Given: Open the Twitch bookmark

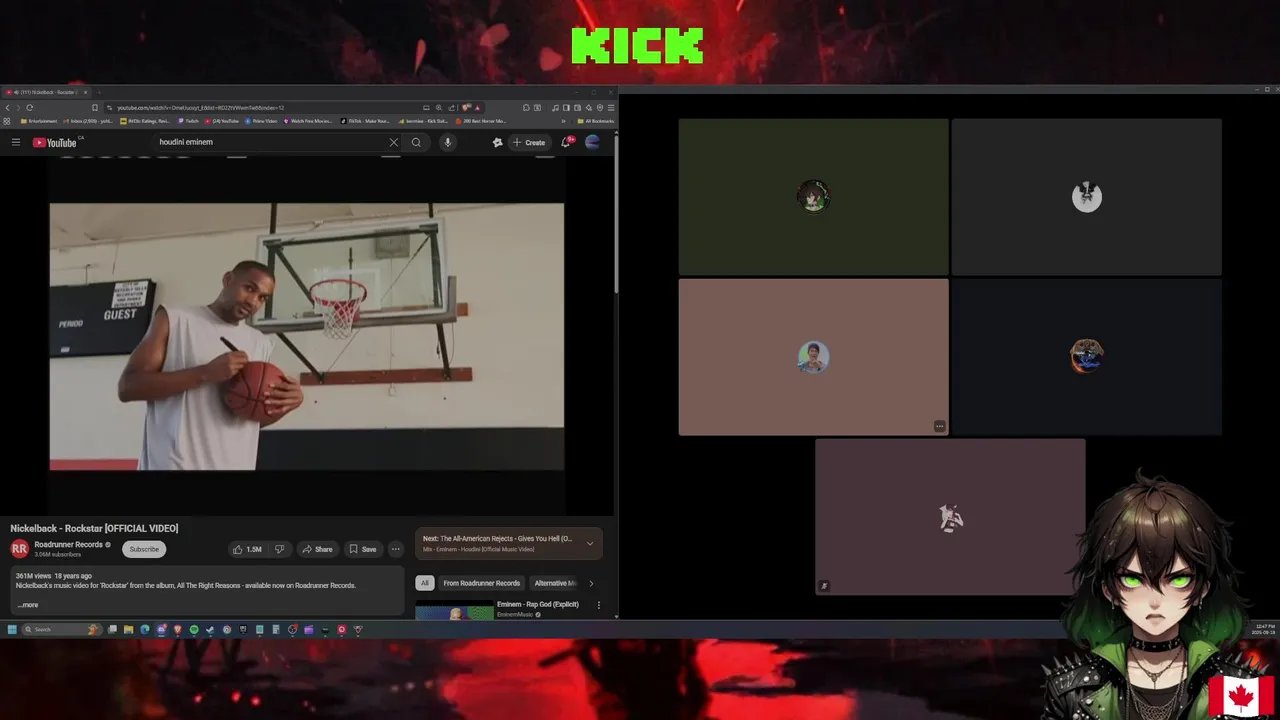Looking at the screenshot, I should point(188,121).
